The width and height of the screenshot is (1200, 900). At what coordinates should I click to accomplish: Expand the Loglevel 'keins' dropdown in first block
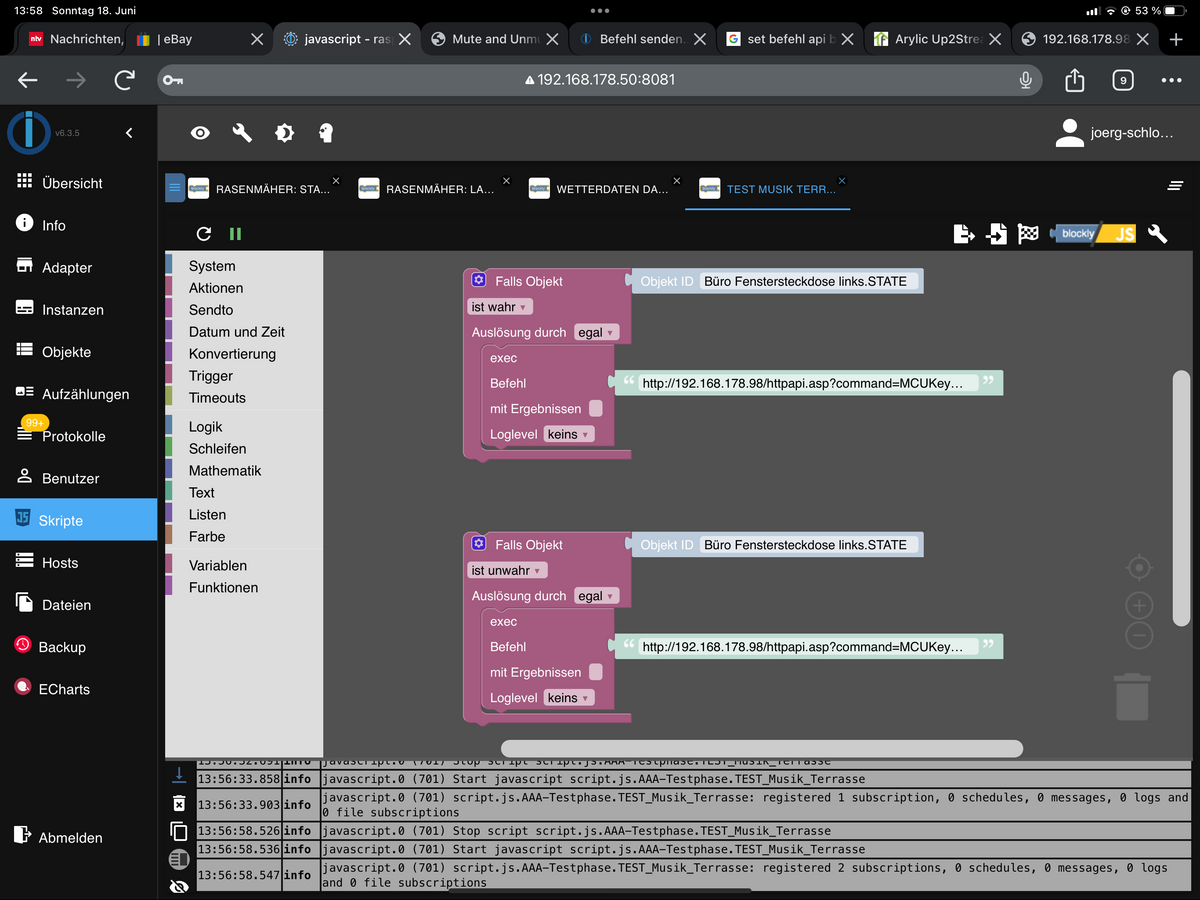point(569,434)
